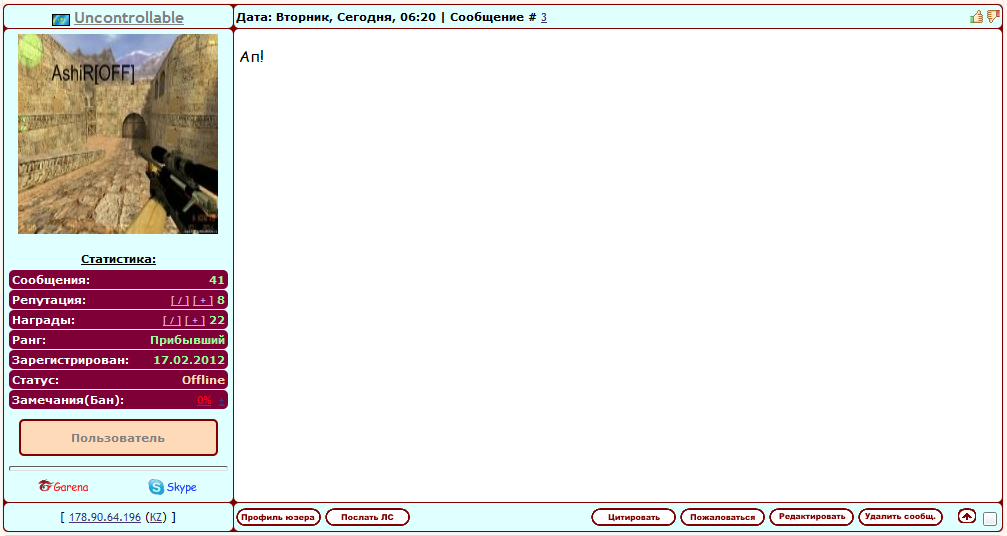Image resolution: width=1007 pixels, height=536 pixels.
Task: Click the KZ country link
Action: pos(156,517)
